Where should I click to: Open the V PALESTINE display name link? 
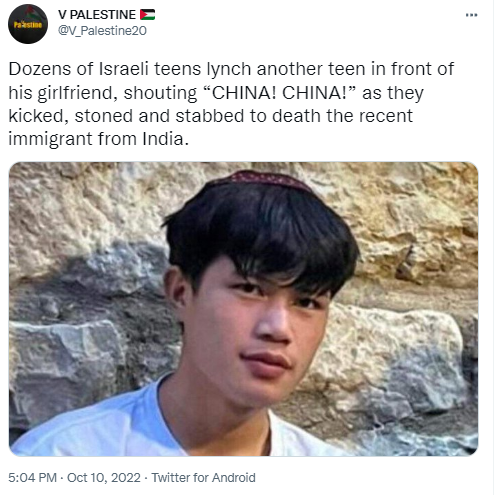point(97,15)
